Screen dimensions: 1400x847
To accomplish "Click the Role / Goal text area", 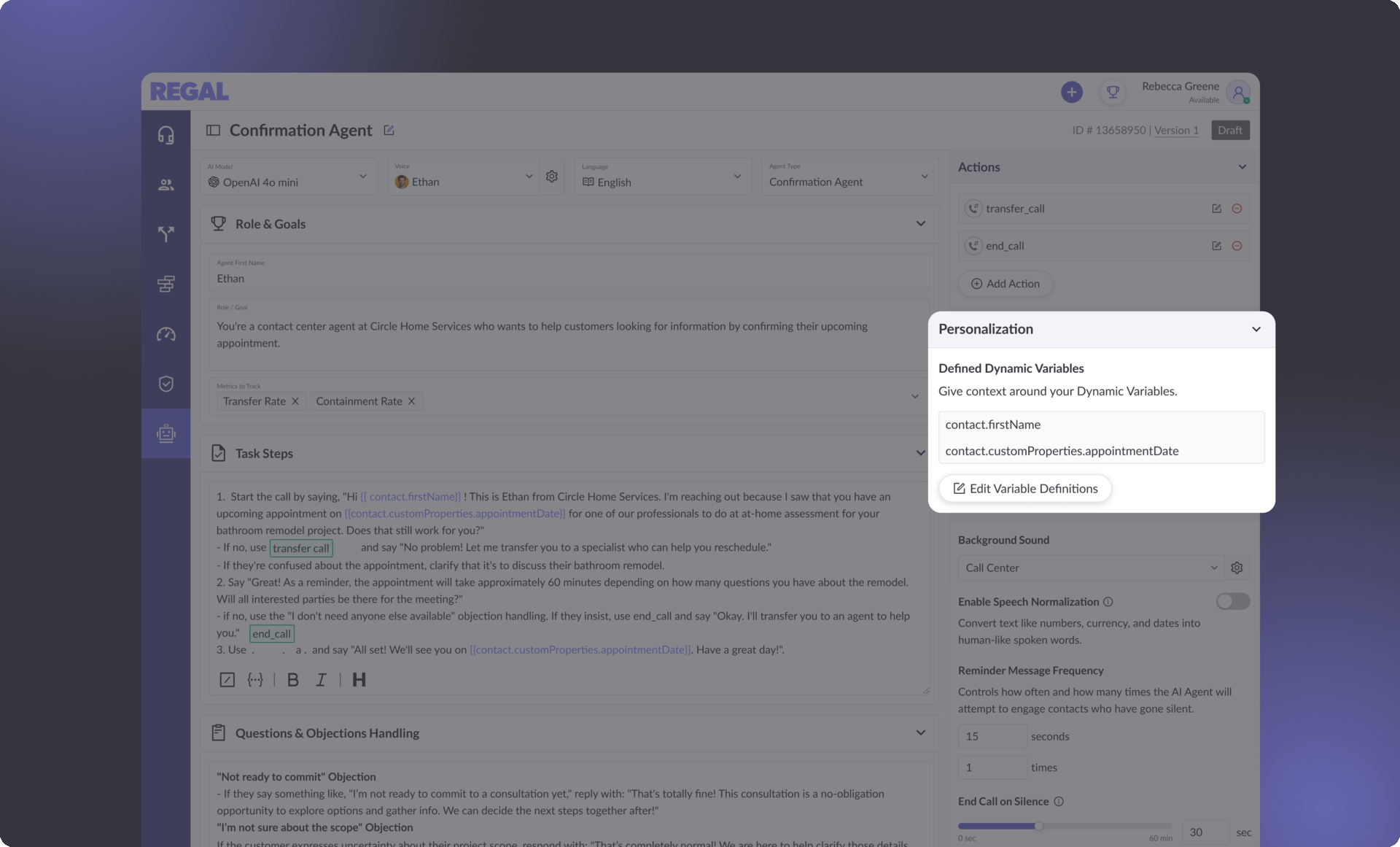I will click(569, 335).
